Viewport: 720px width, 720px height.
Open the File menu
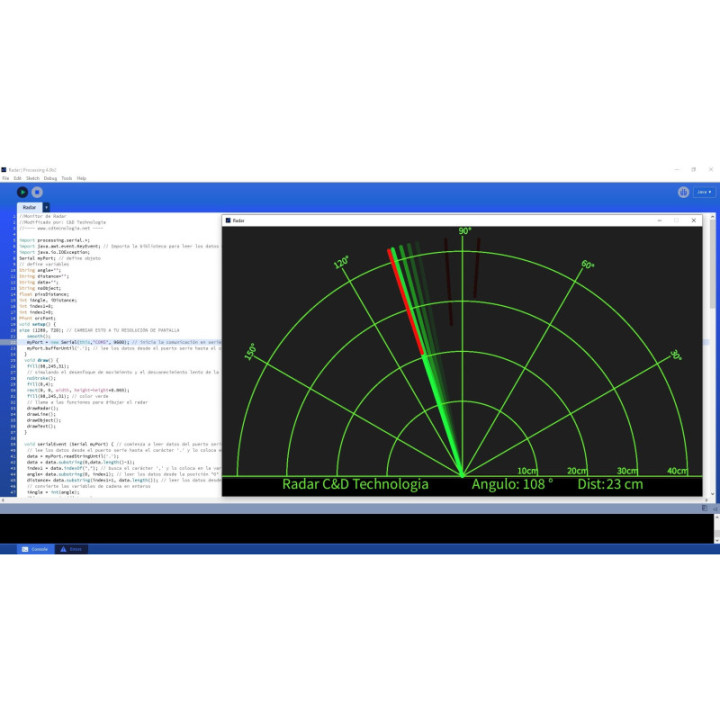tap(6, 178)
